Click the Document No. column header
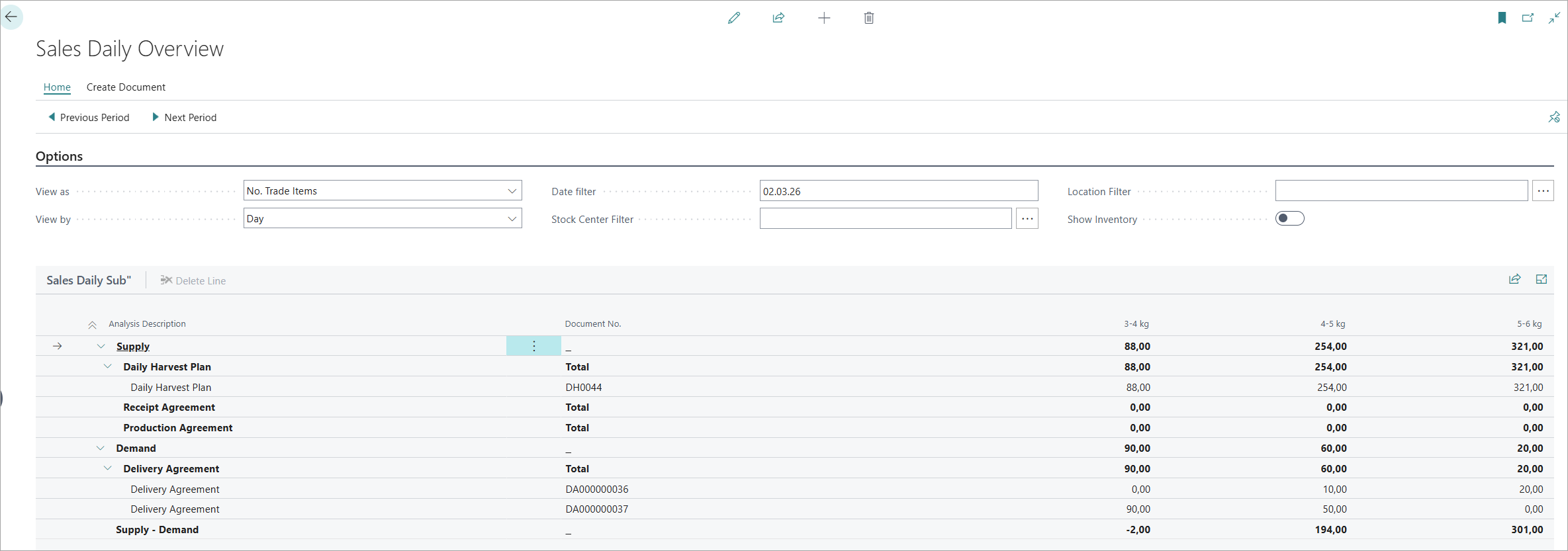 coord(593,324)
